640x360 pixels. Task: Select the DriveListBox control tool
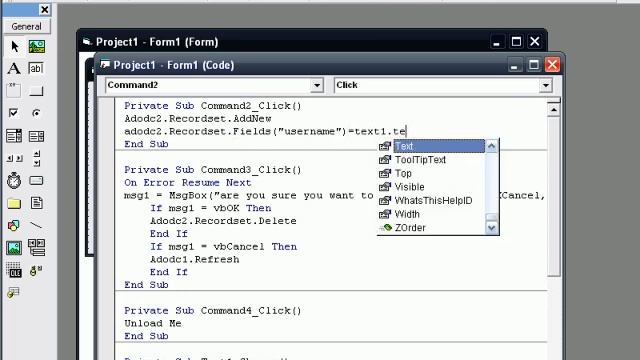coord(37,180)
